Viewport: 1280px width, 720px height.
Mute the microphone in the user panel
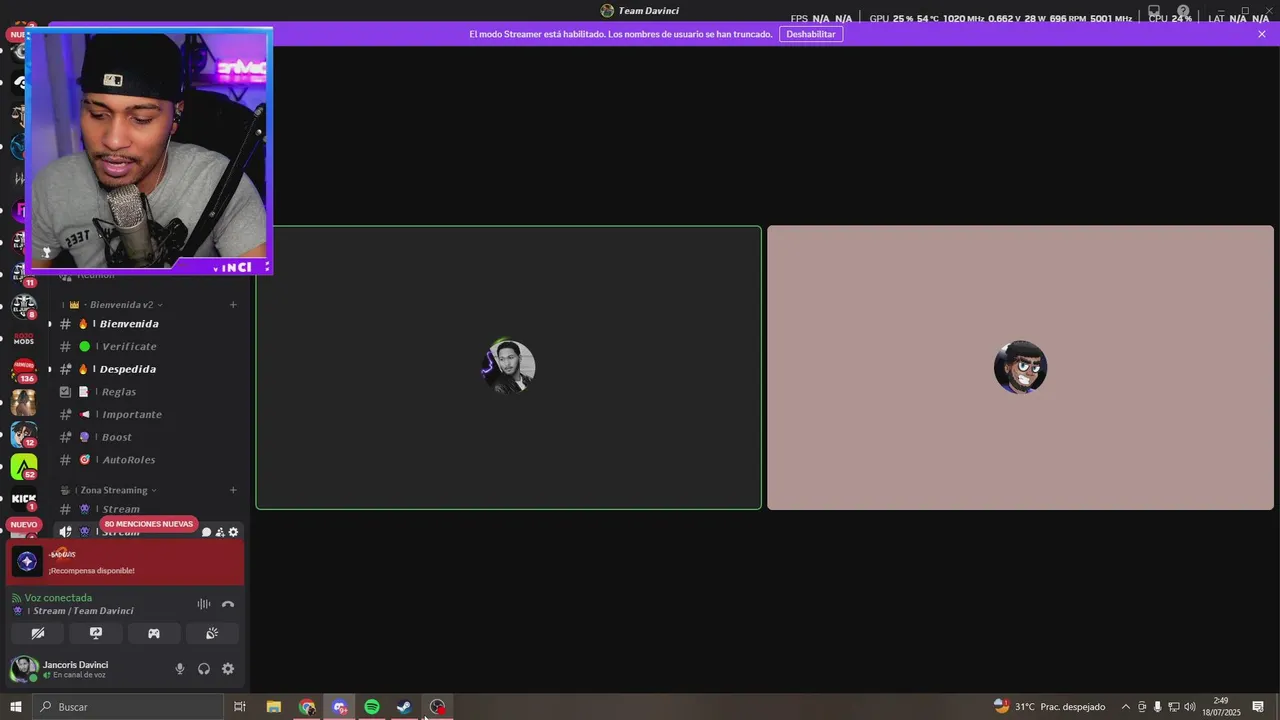[x=180, y=669]
